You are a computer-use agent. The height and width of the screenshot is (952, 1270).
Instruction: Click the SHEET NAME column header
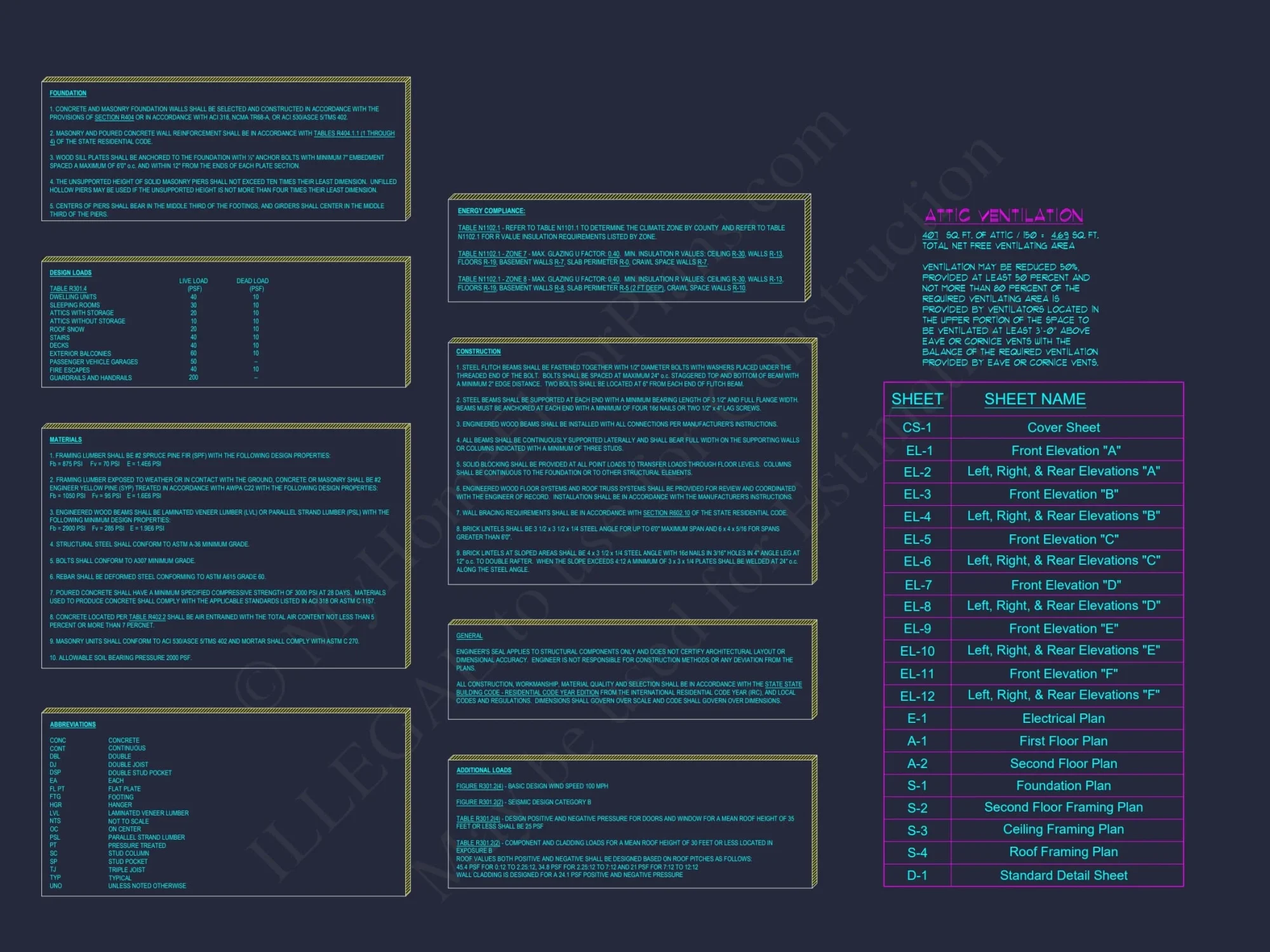(1034, 399)
